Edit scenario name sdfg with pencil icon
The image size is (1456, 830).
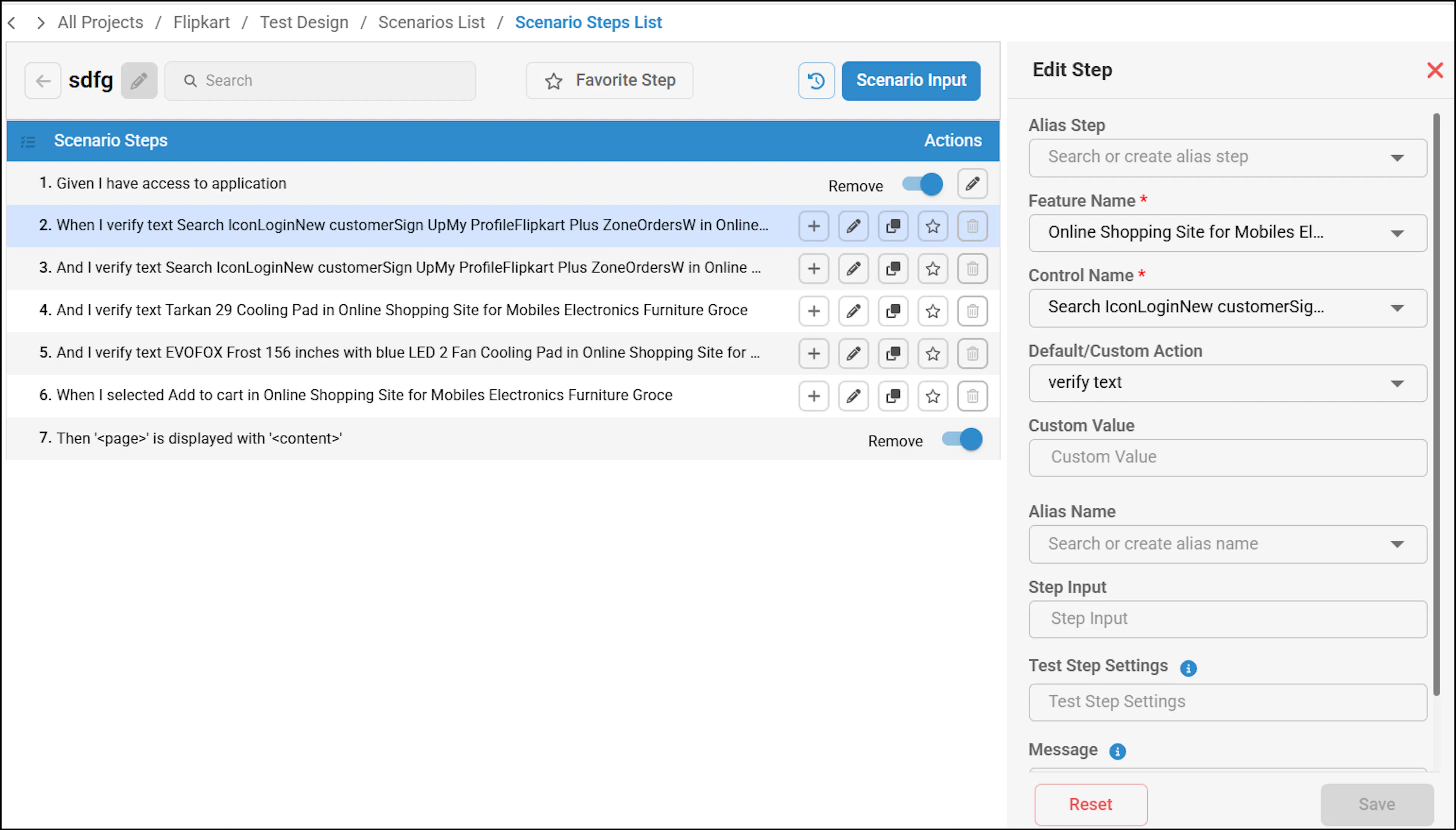pyautogui.click(x=138, y=80)
